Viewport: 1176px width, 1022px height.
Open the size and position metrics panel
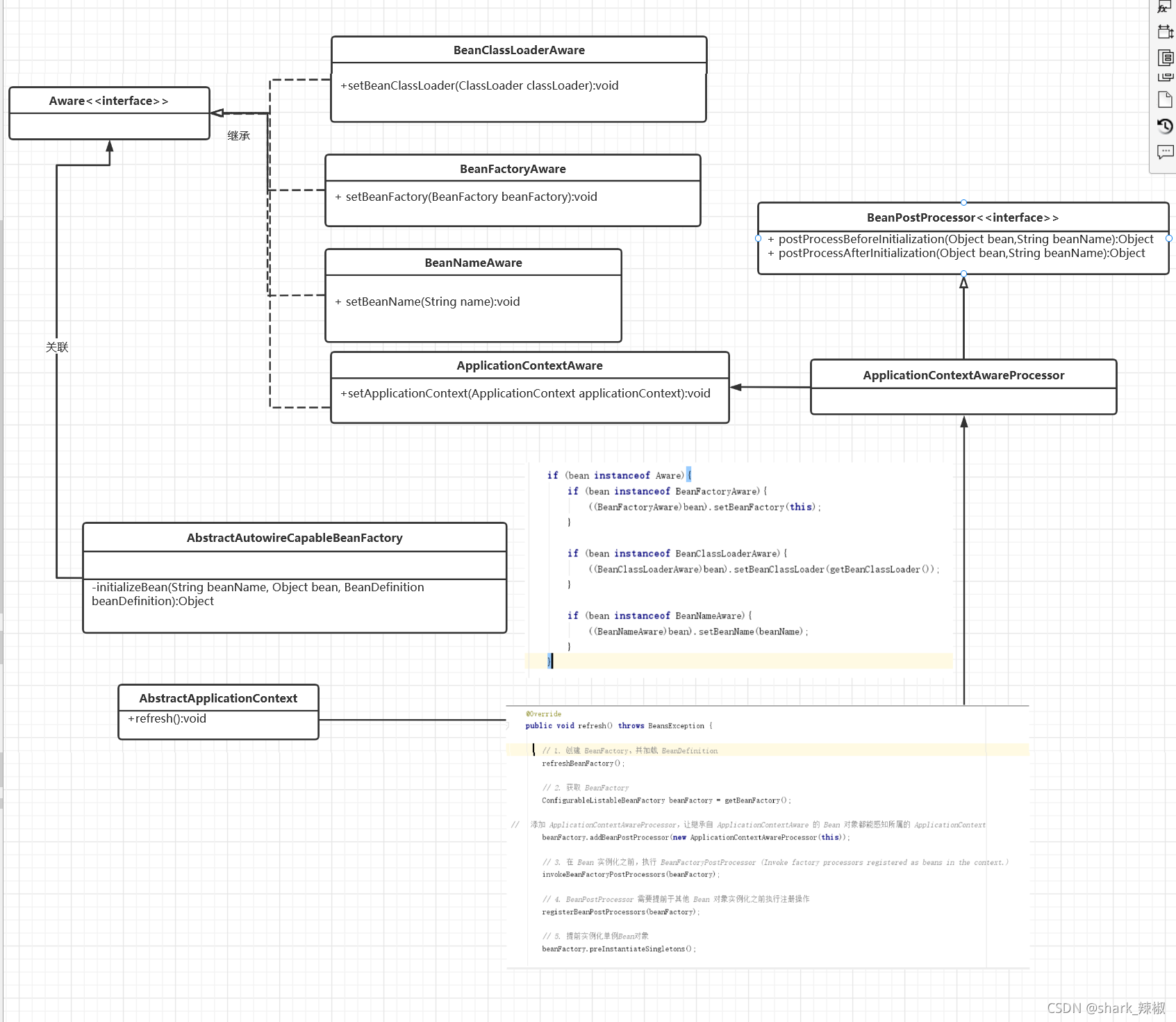[x=1165, y=32]
